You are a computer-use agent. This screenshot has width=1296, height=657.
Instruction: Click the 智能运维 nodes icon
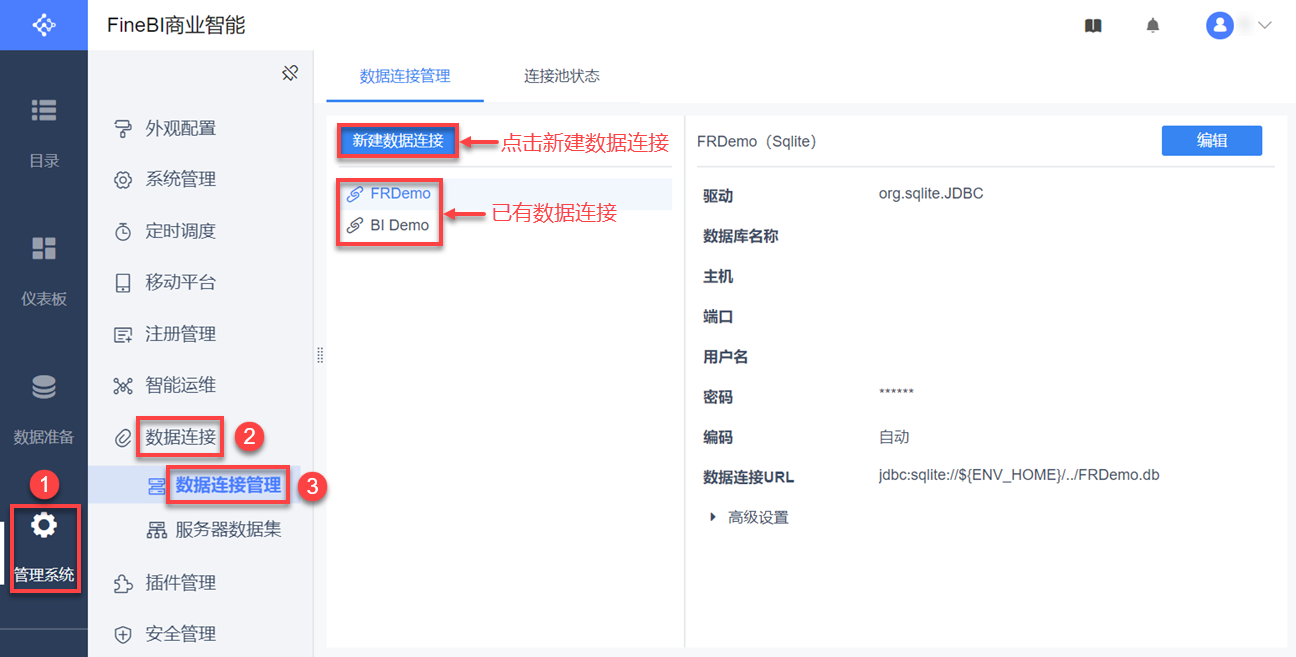point(123,386)
